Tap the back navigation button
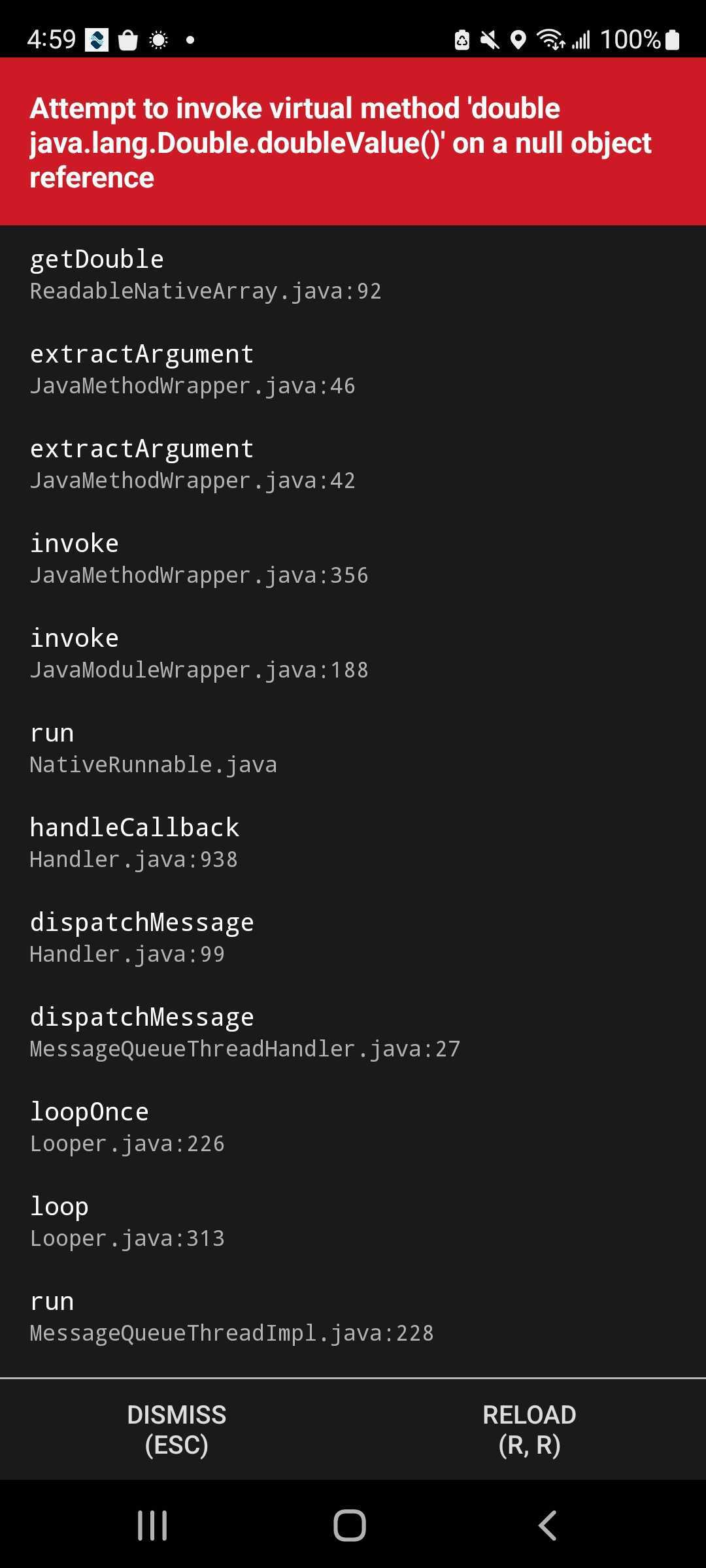 [548, 1527]
